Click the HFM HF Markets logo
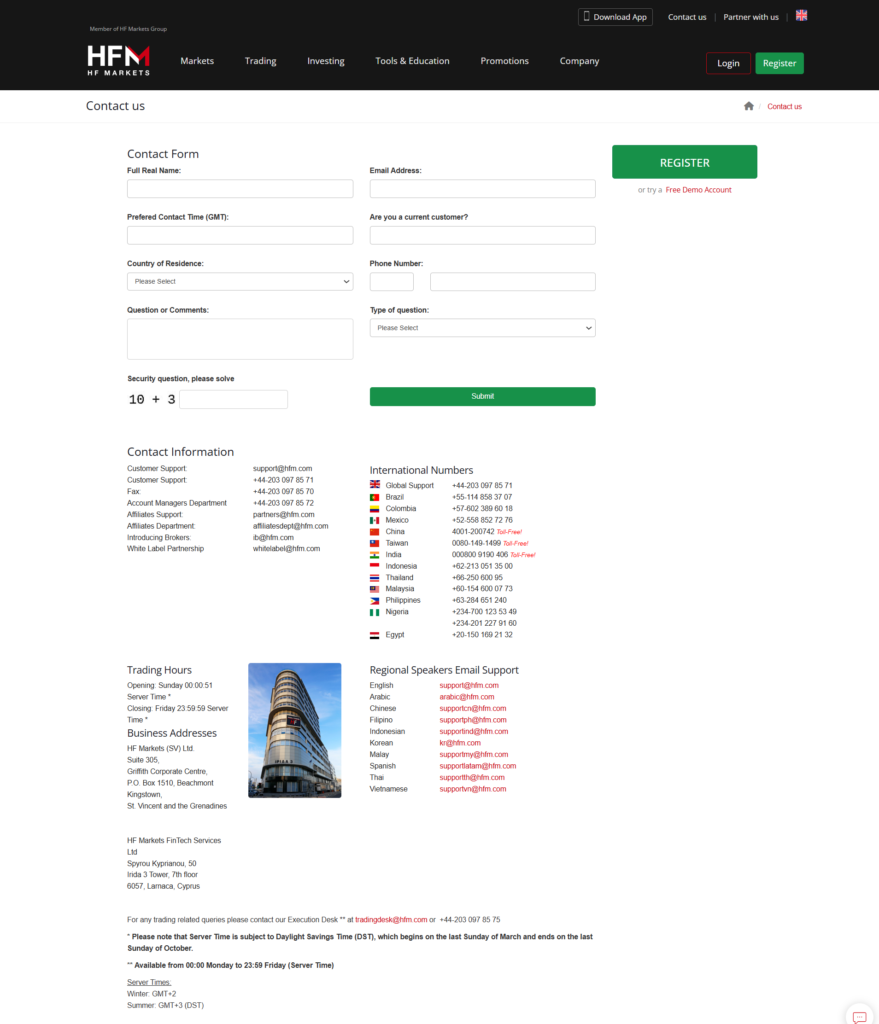Image resolution: width=879 pixels, height=1024 pixels. click(119, 60)
